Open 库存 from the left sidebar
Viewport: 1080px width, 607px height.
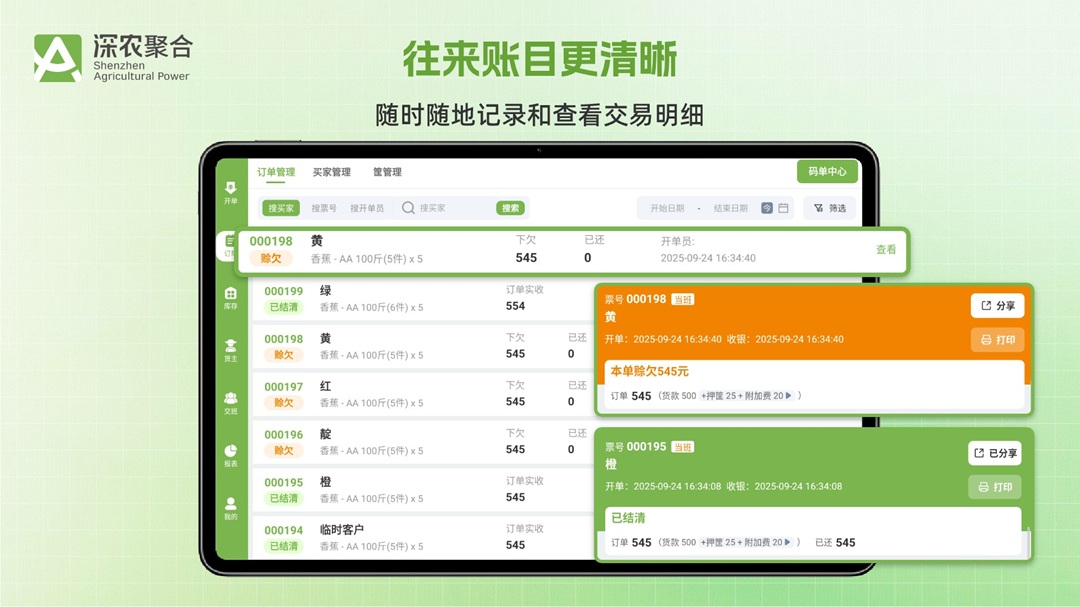pyautogui.click(x=230, y=300)
